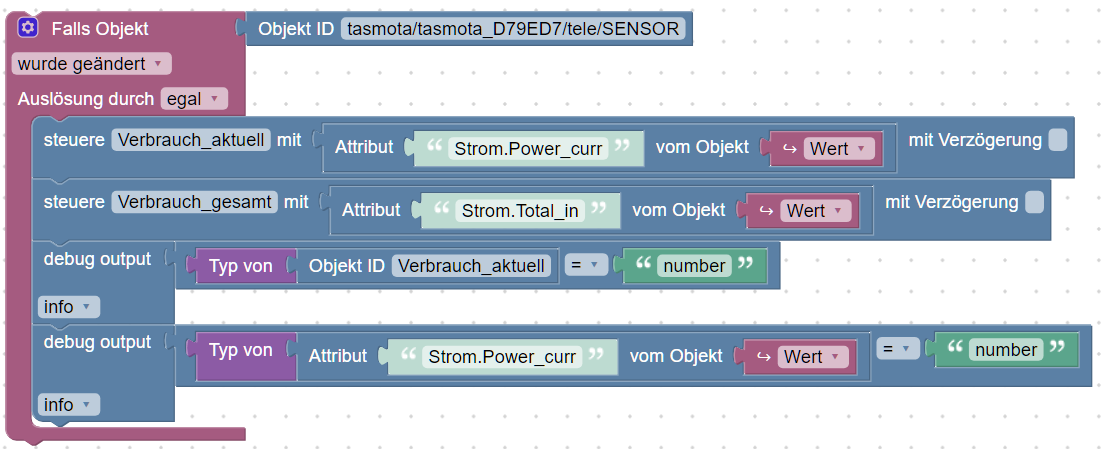Edit the 'number' text in first debug output
The height and width of the screenshot is (449, 1117).
[695, 266]
